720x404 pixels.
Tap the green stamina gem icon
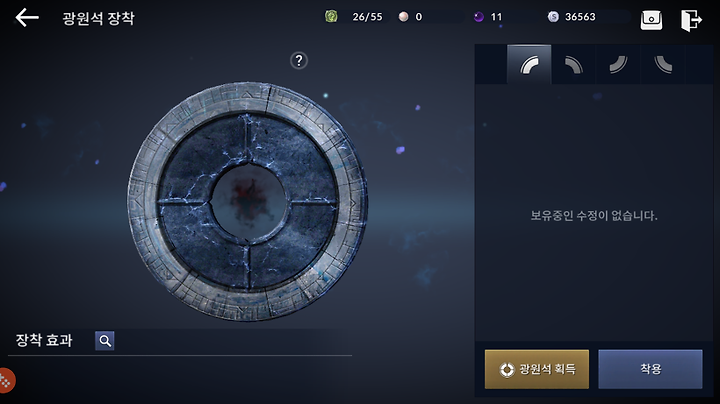click(331, 17)
